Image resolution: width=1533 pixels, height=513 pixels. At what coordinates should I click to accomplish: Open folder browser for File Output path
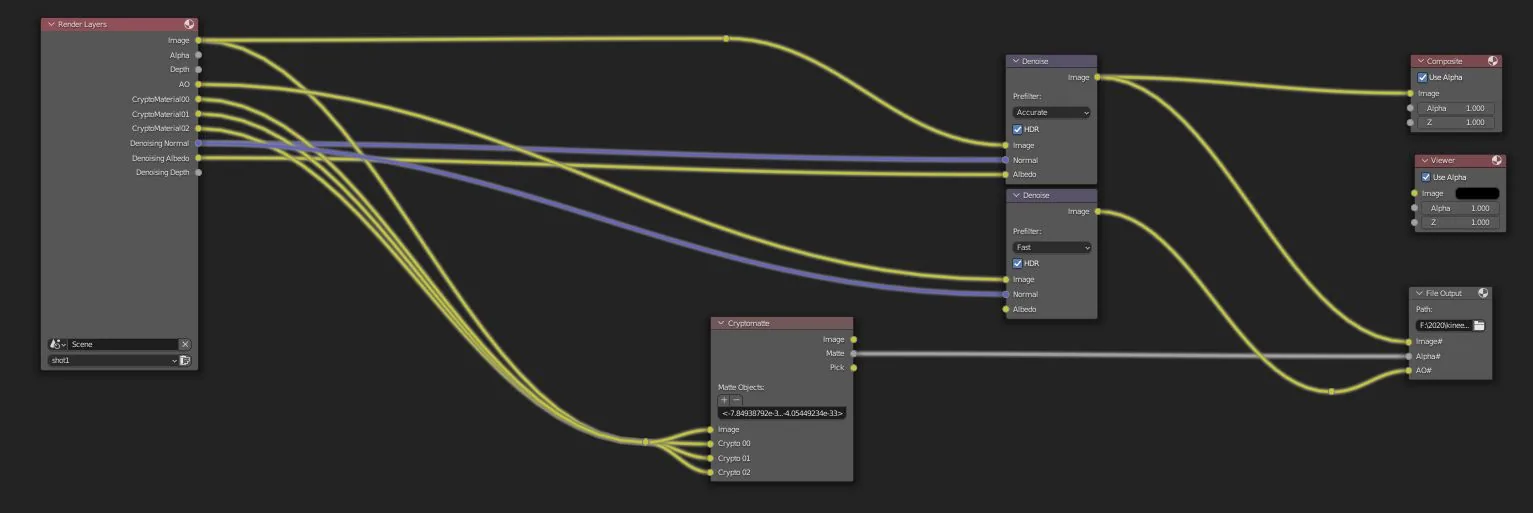tap(1479, 325)
